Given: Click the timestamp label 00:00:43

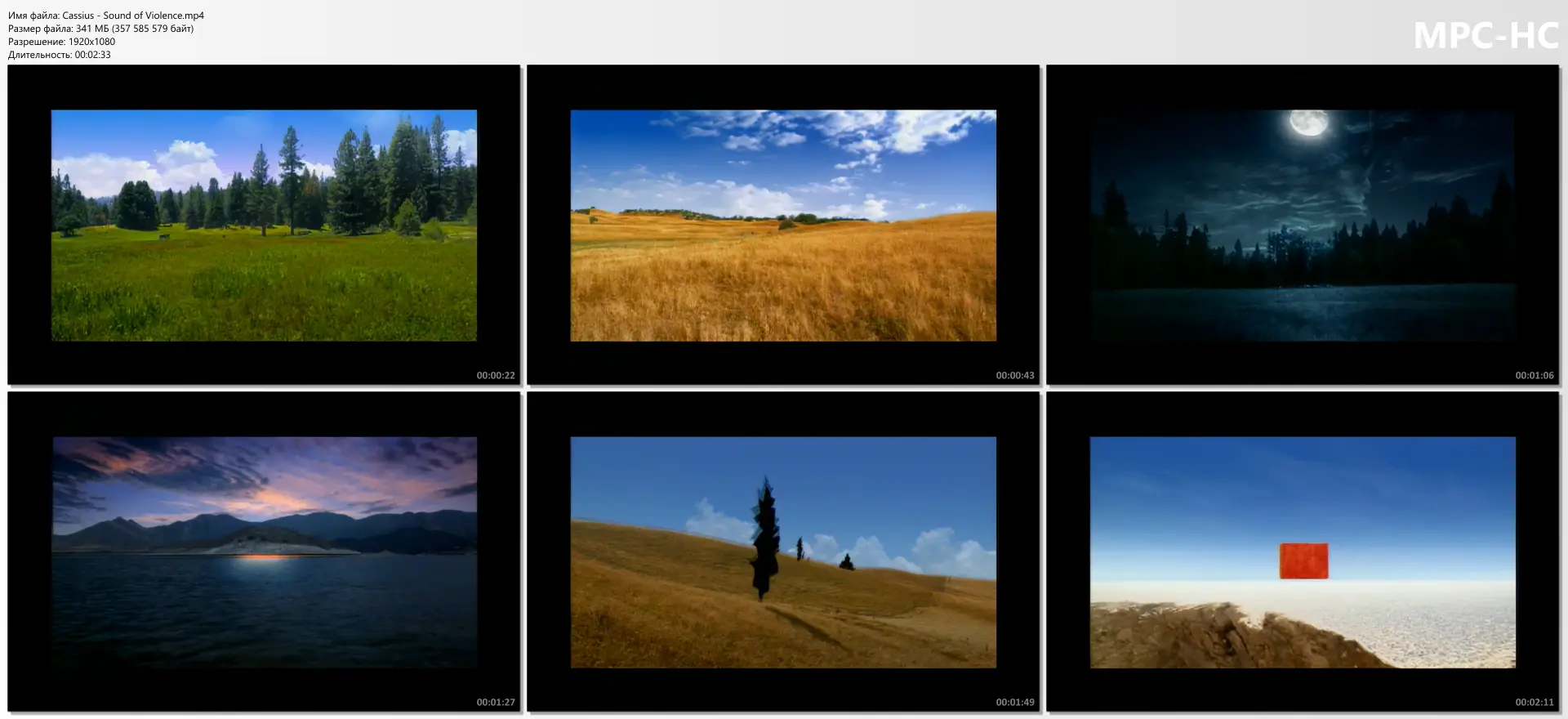Looking at the screenshot, I should (1015, 376).
